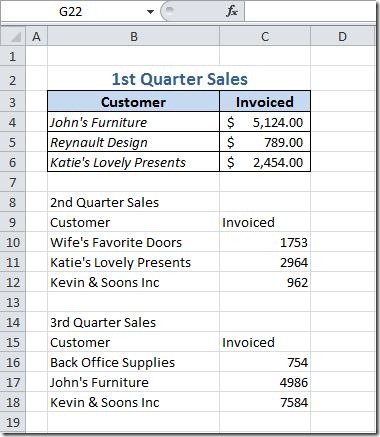The image size is (380, 437).
Task: Click the 2nd Quarter Sales cell
Action: [x=133, y=202]
